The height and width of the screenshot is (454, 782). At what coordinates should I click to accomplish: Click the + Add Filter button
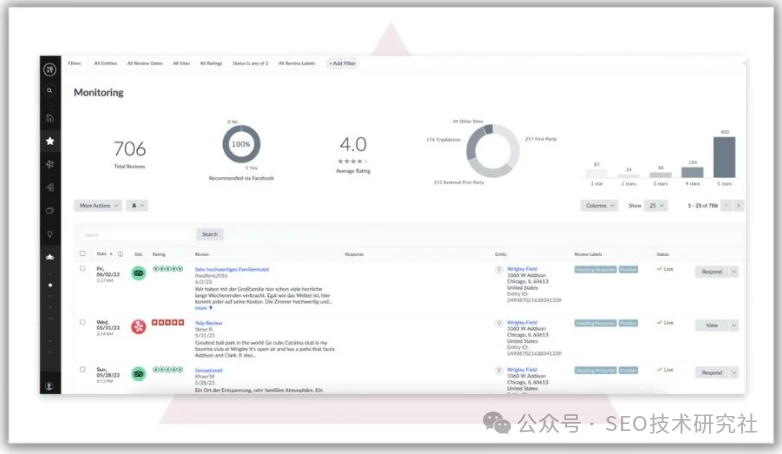[x=342, y=63]
